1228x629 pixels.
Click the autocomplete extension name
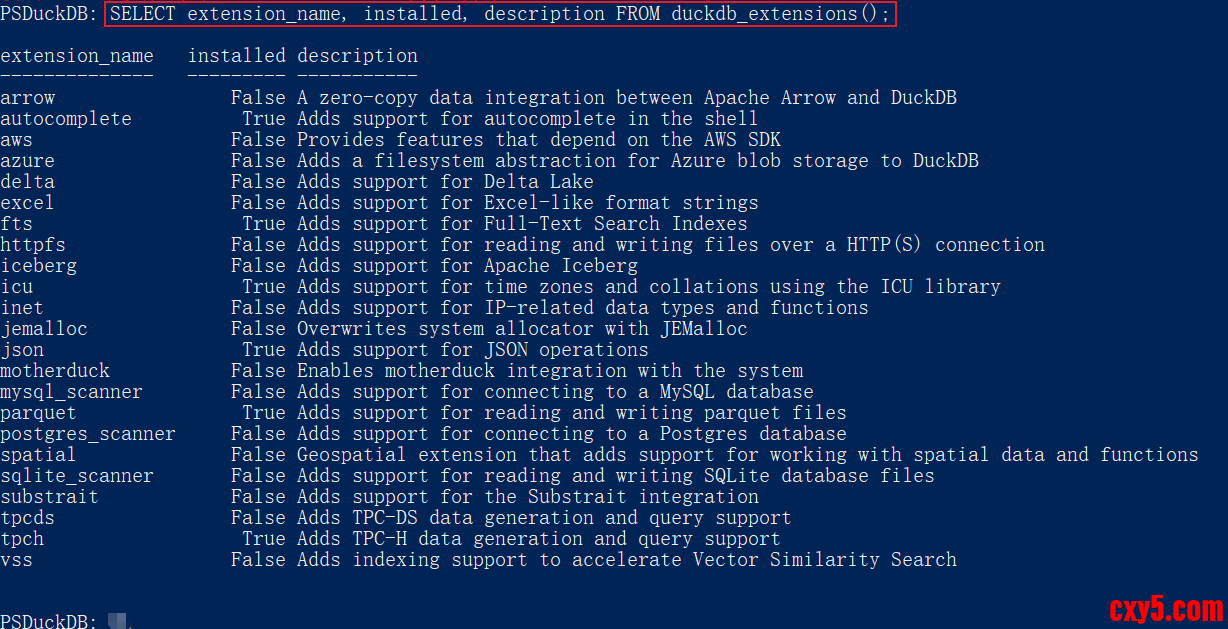point(66,119)
